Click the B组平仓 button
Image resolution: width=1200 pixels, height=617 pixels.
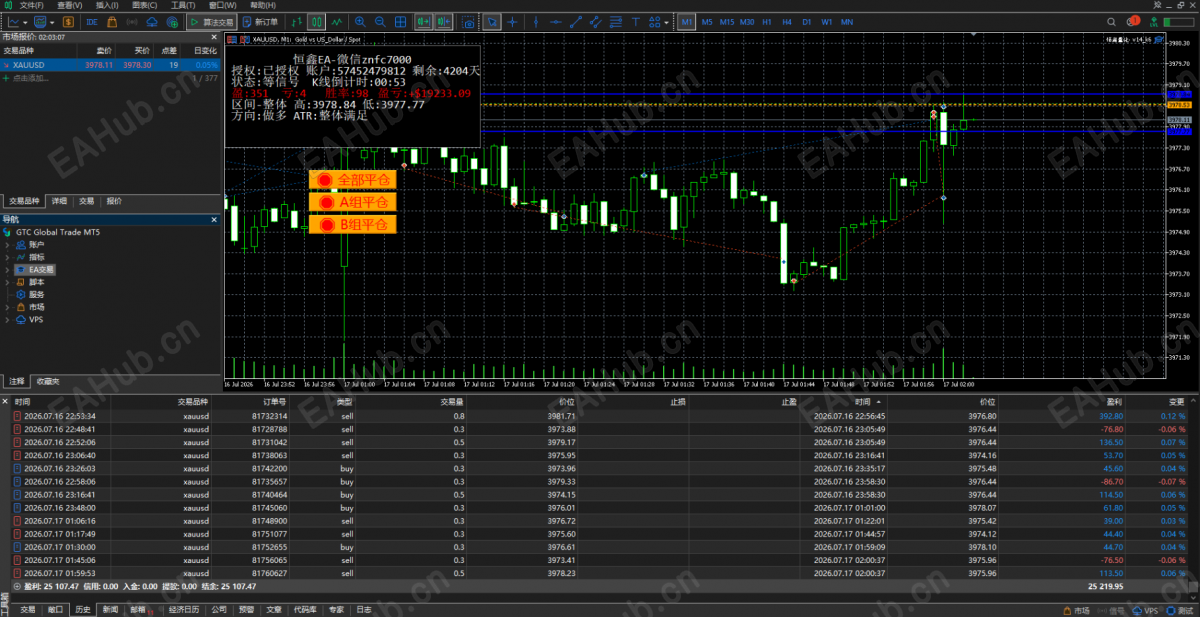coord(353,225)
